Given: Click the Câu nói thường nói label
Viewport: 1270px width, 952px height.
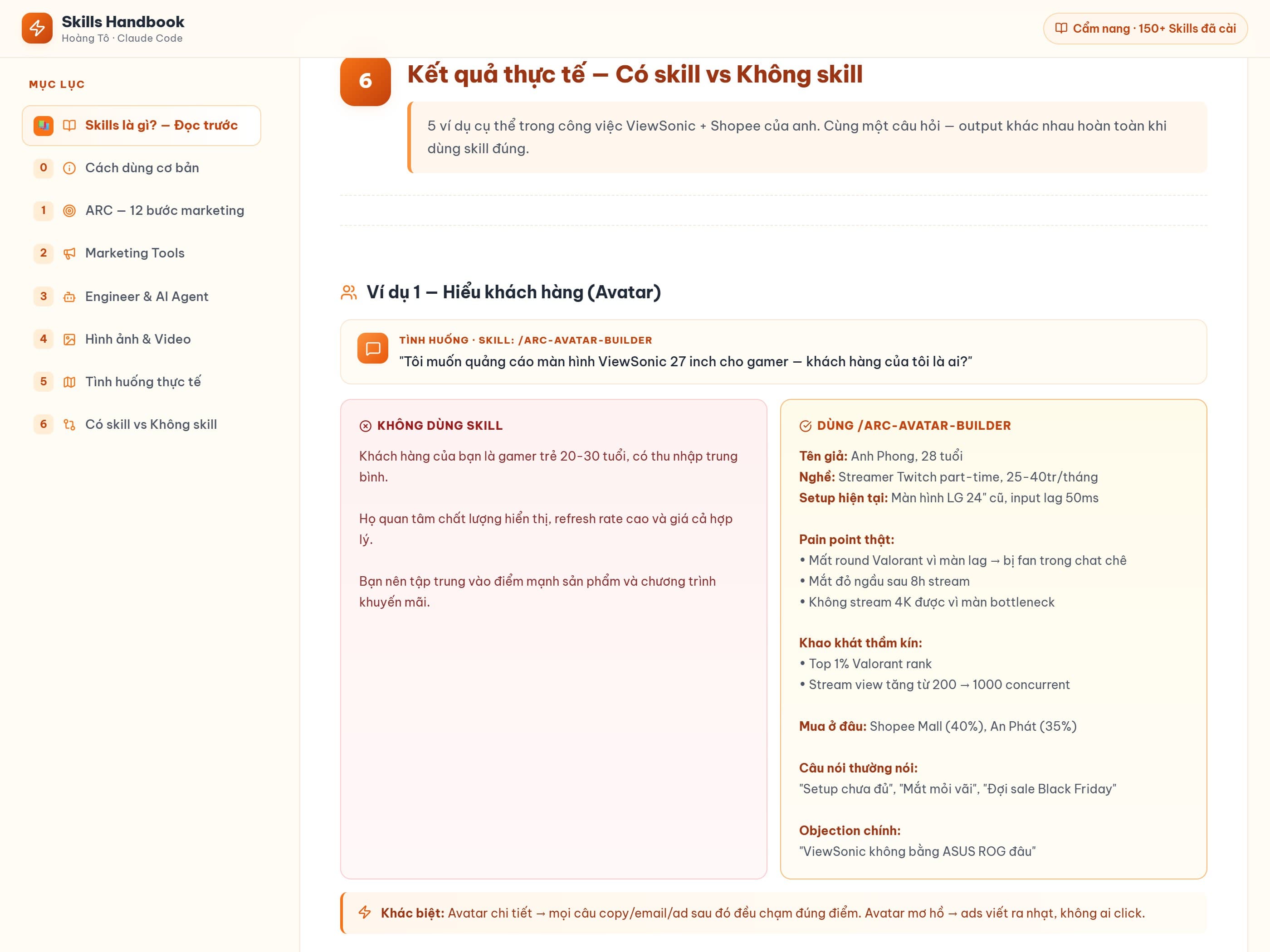Looking at the screenshot, I should click(858, 768).
